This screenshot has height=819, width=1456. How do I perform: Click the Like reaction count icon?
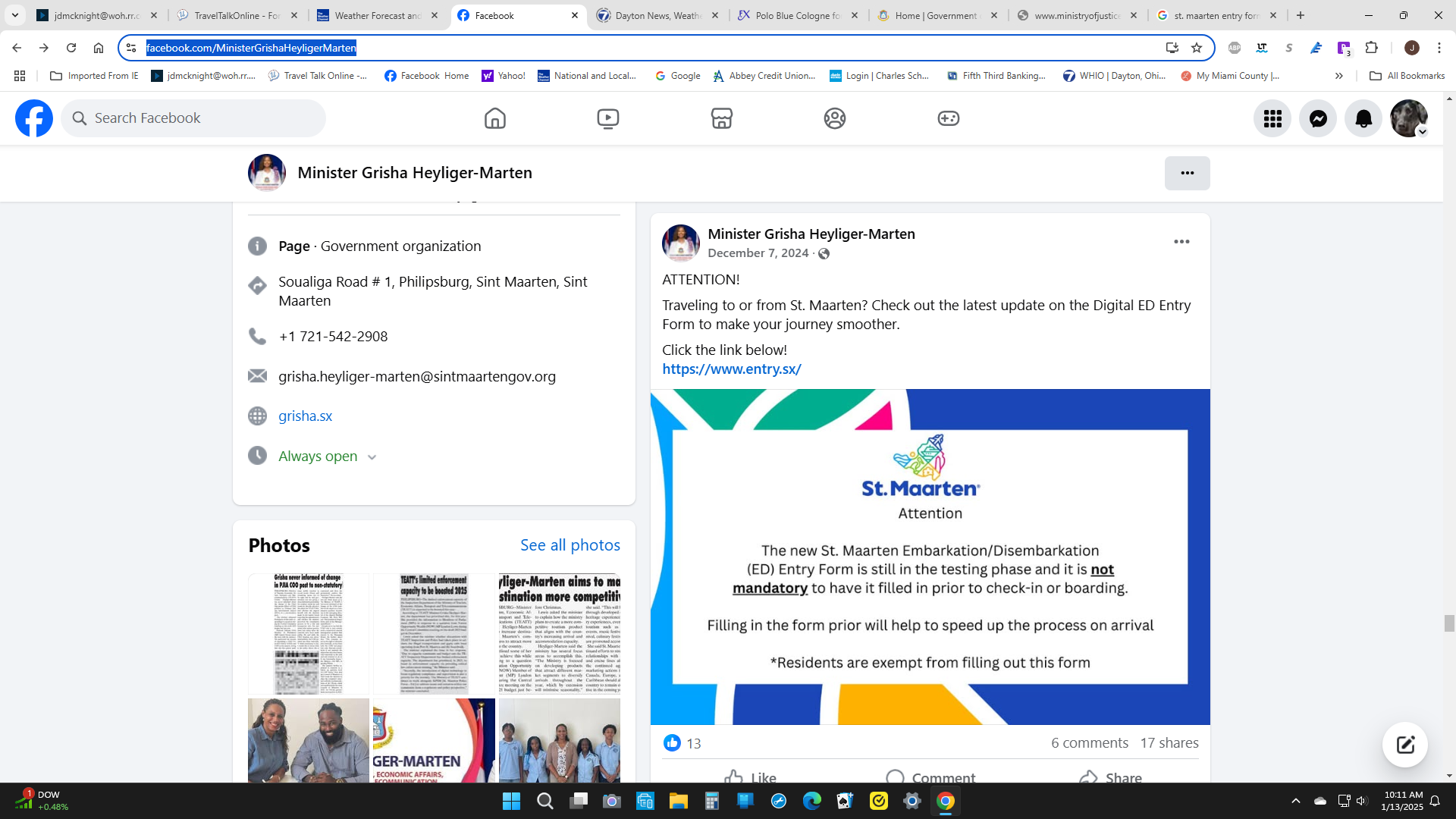coord(672,743)
